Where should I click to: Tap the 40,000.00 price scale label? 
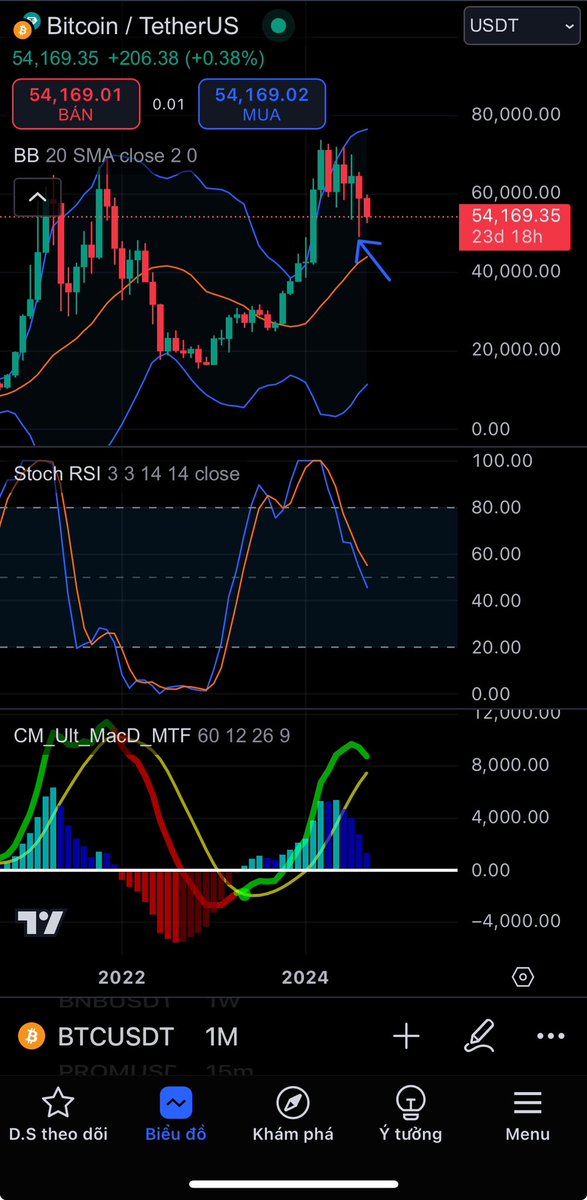(x=517, y=271)
